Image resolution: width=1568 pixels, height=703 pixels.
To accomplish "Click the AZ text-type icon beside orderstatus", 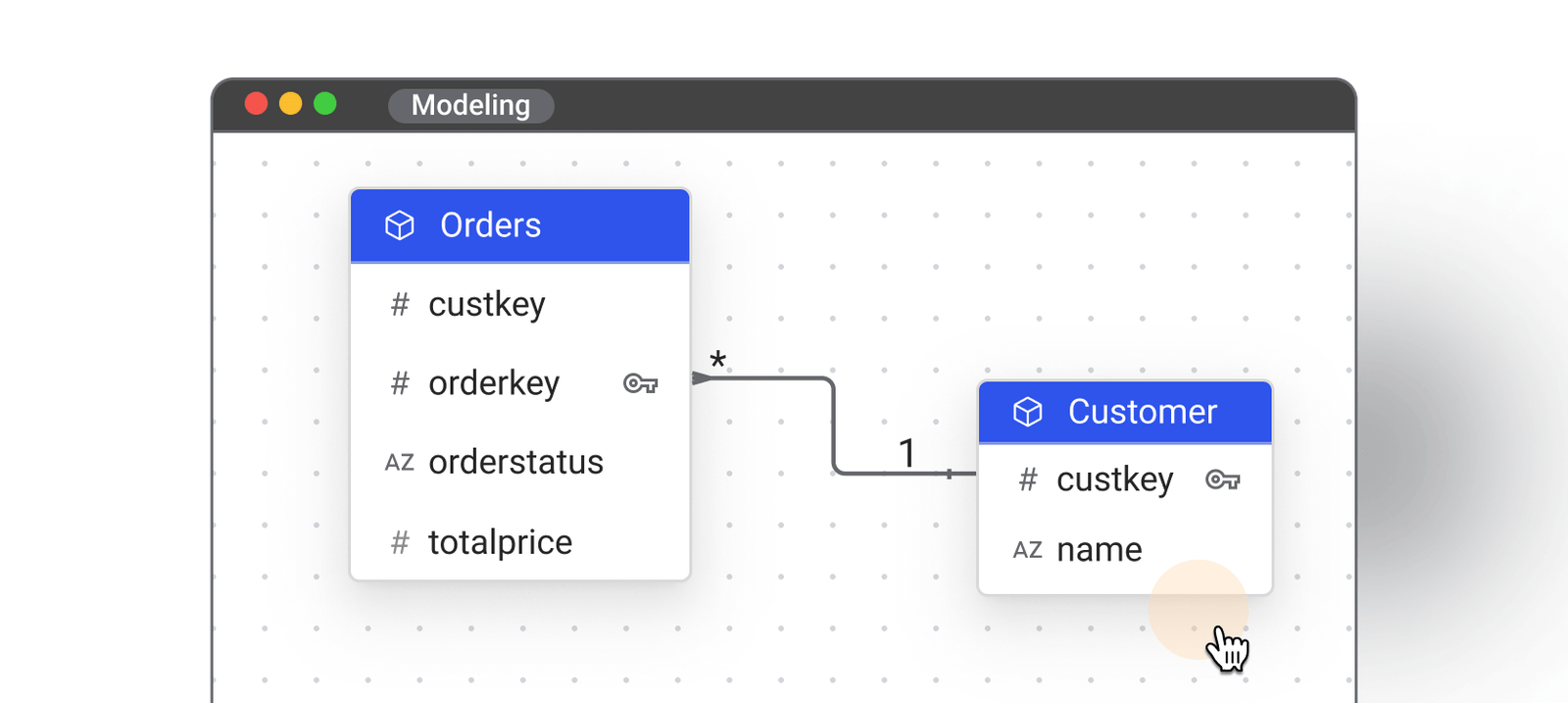I will [399, 462].
